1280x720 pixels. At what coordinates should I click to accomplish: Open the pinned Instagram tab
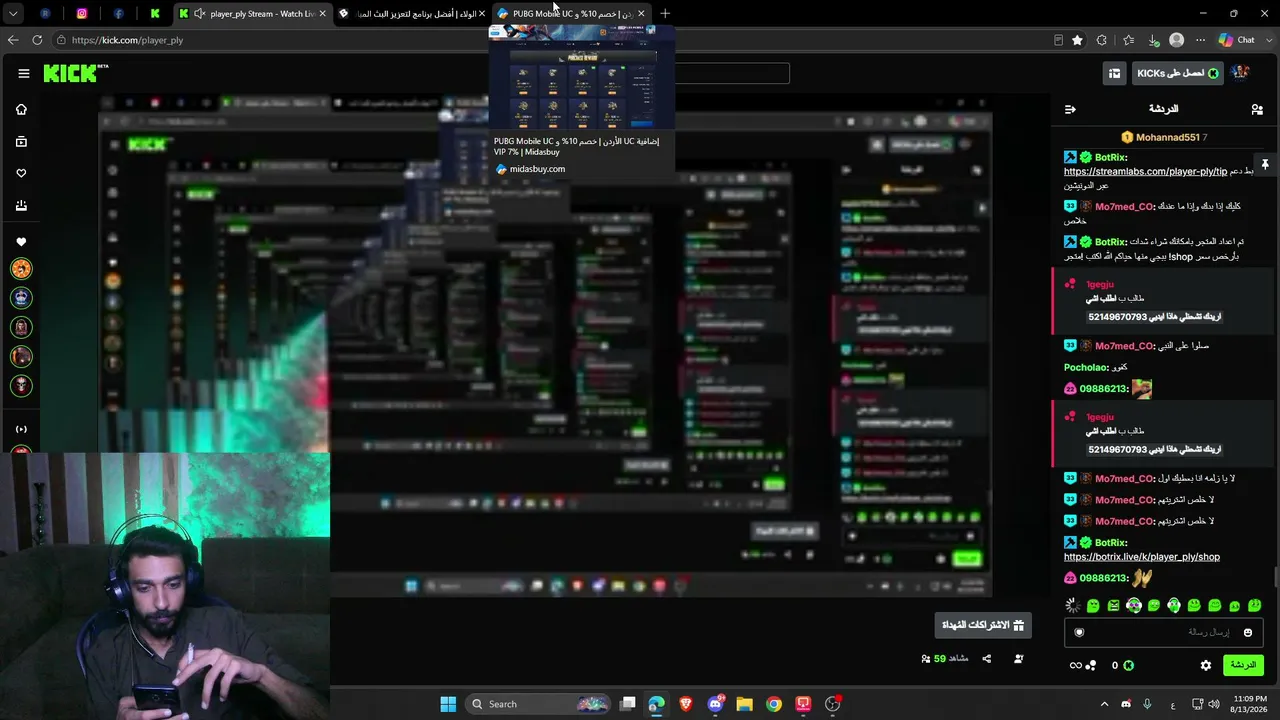pos(82,14)
